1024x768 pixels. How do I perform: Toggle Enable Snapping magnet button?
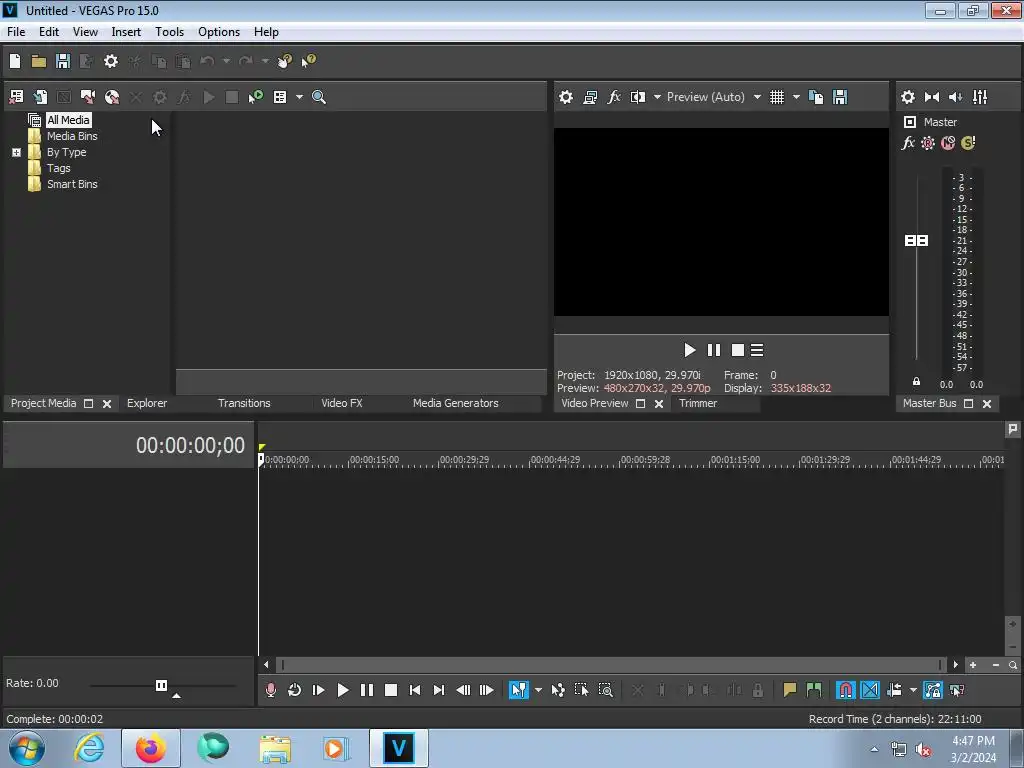click(x=846, y=690)
